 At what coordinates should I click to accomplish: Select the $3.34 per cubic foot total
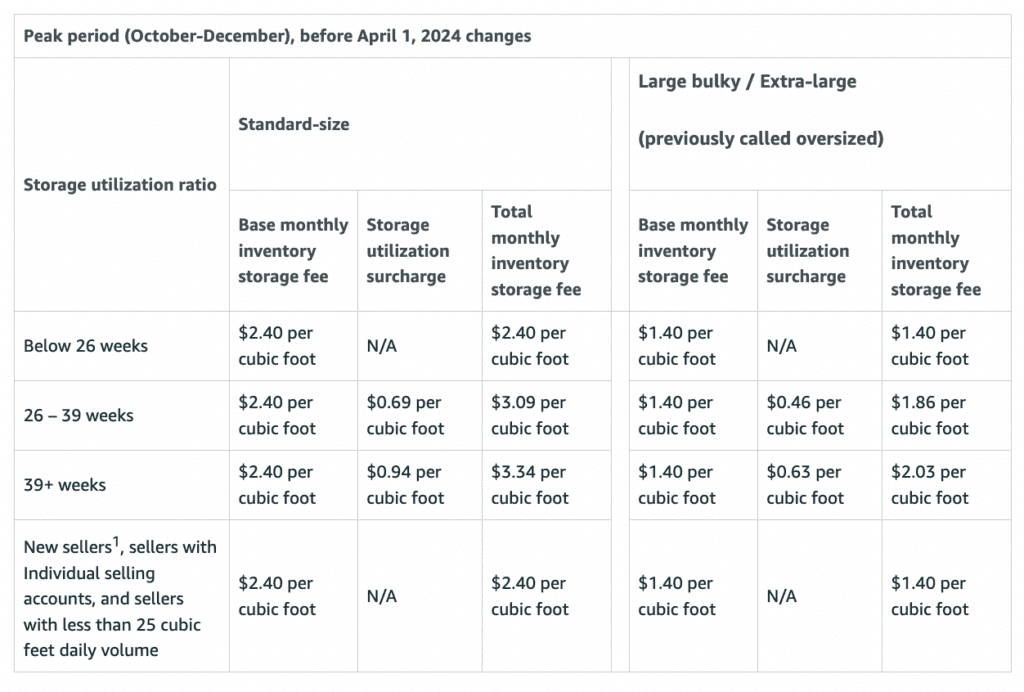[x=530, y=485]
